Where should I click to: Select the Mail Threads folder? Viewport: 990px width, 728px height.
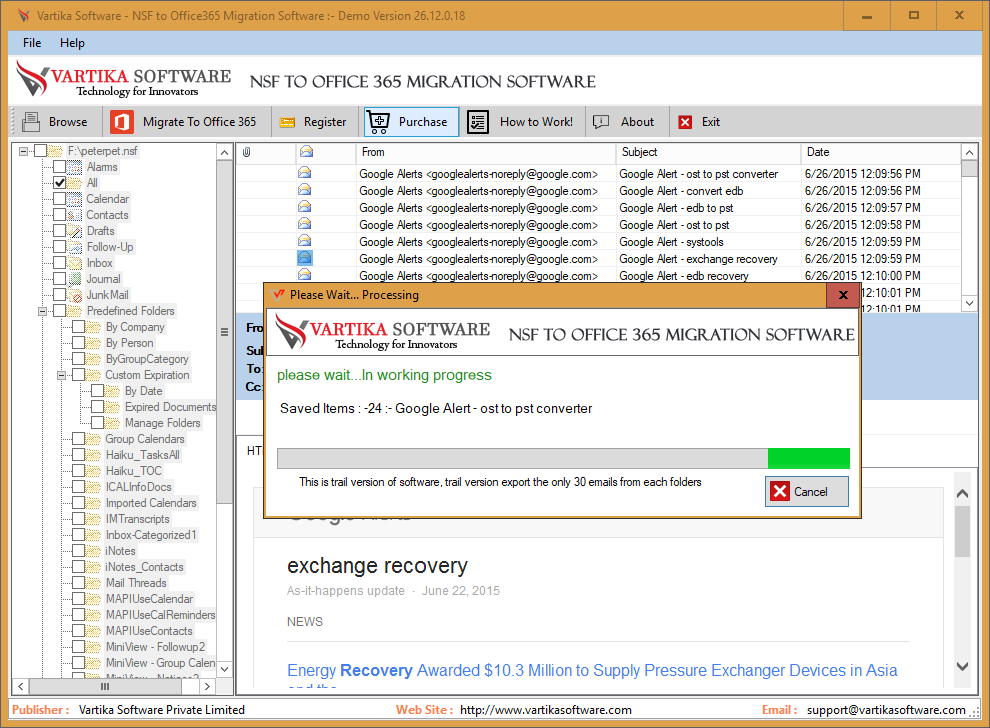coord(136,583)
